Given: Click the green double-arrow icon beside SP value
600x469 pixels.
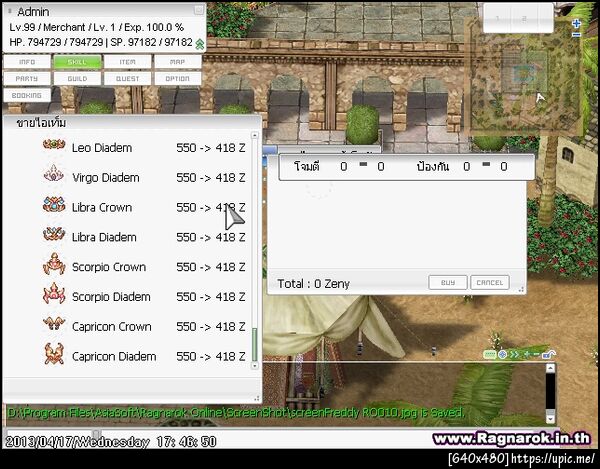Looking at the screenshot, I should [x=199, y=44].
